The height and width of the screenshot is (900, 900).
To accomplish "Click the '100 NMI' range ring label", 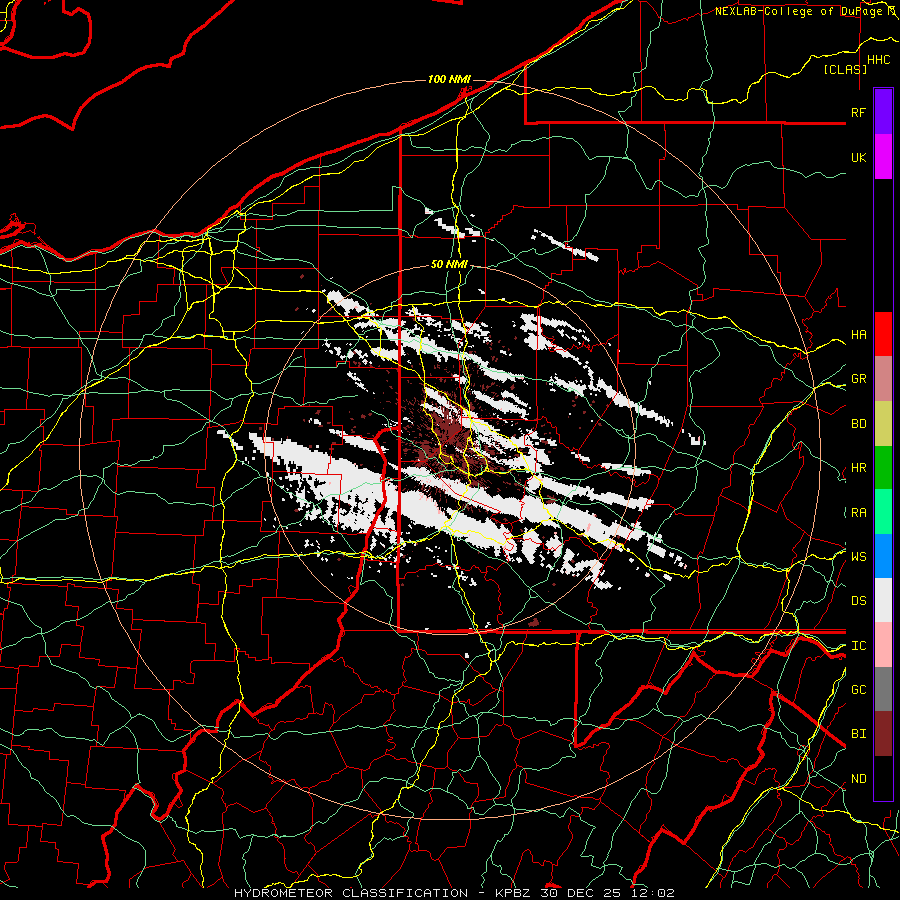I will 449,79.
